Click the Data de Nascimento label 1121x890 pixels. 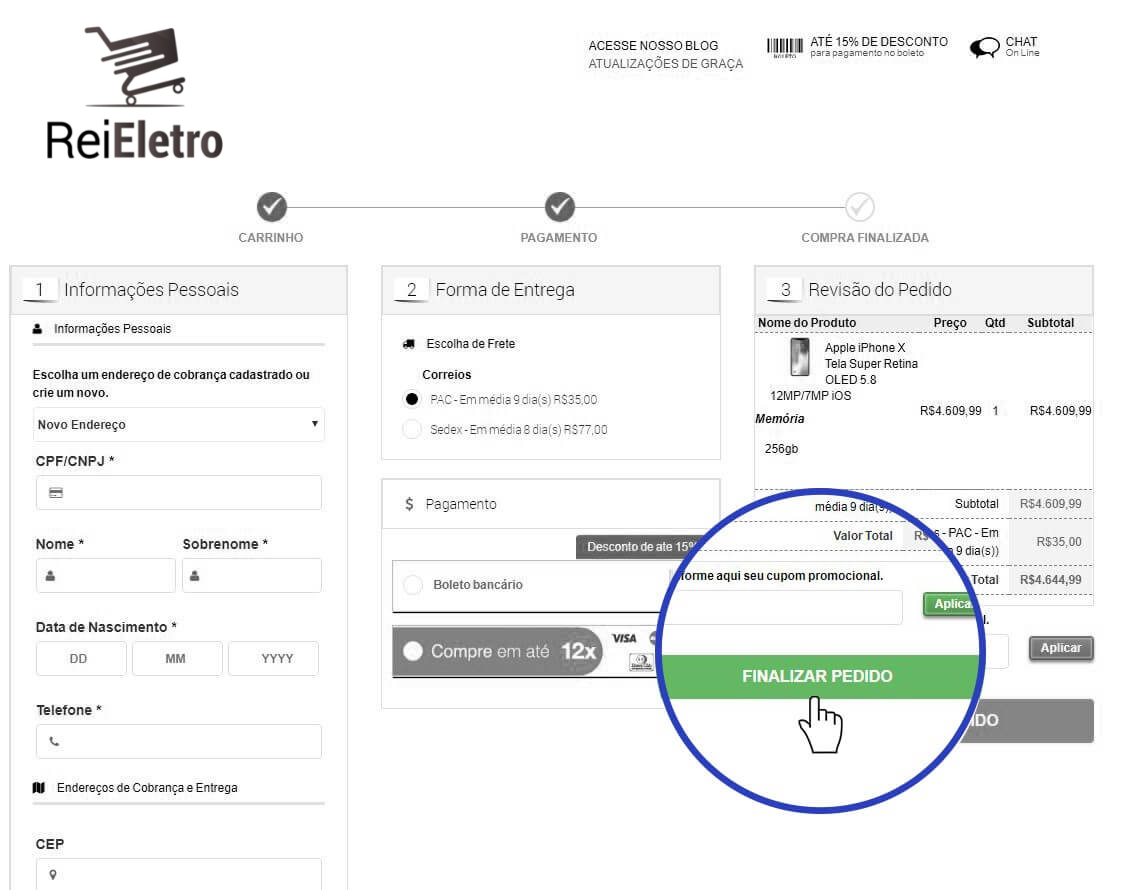coord(106,627)
